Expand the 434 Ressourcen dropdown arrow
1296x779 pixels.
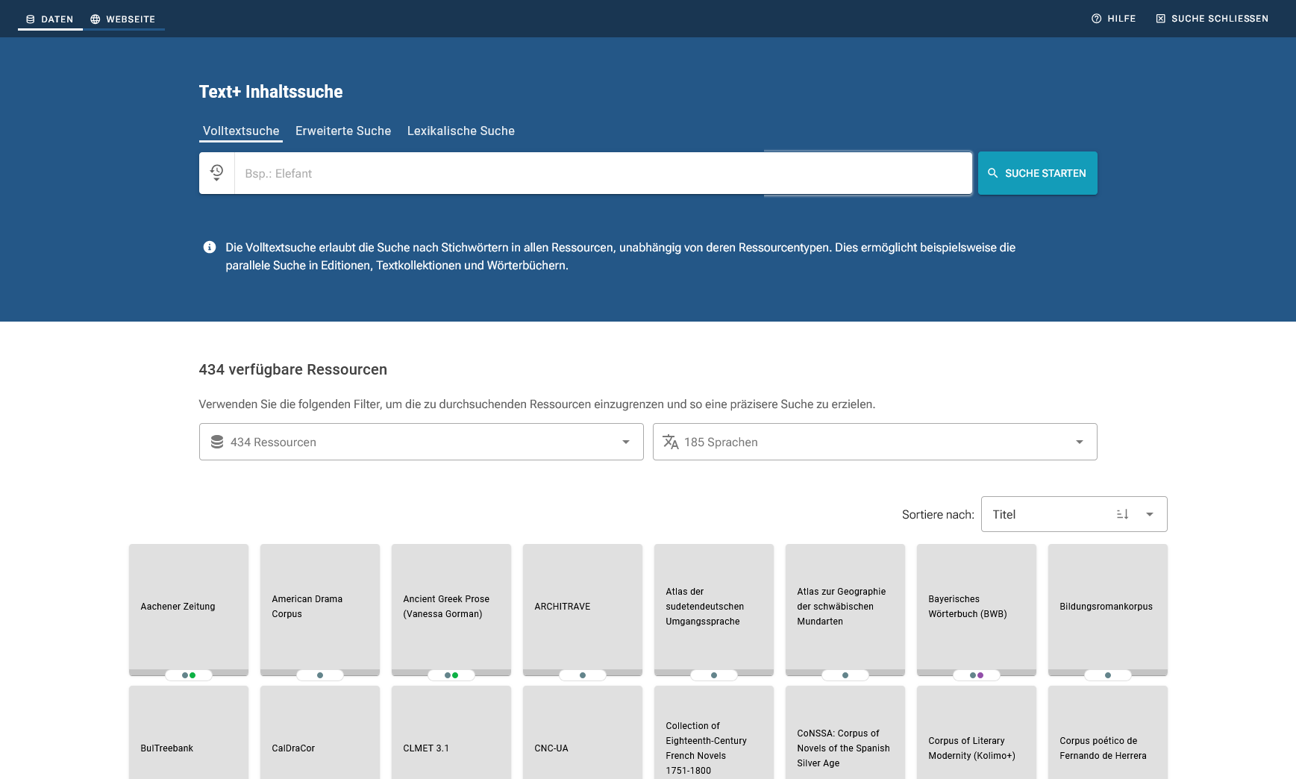pos(626,442)
